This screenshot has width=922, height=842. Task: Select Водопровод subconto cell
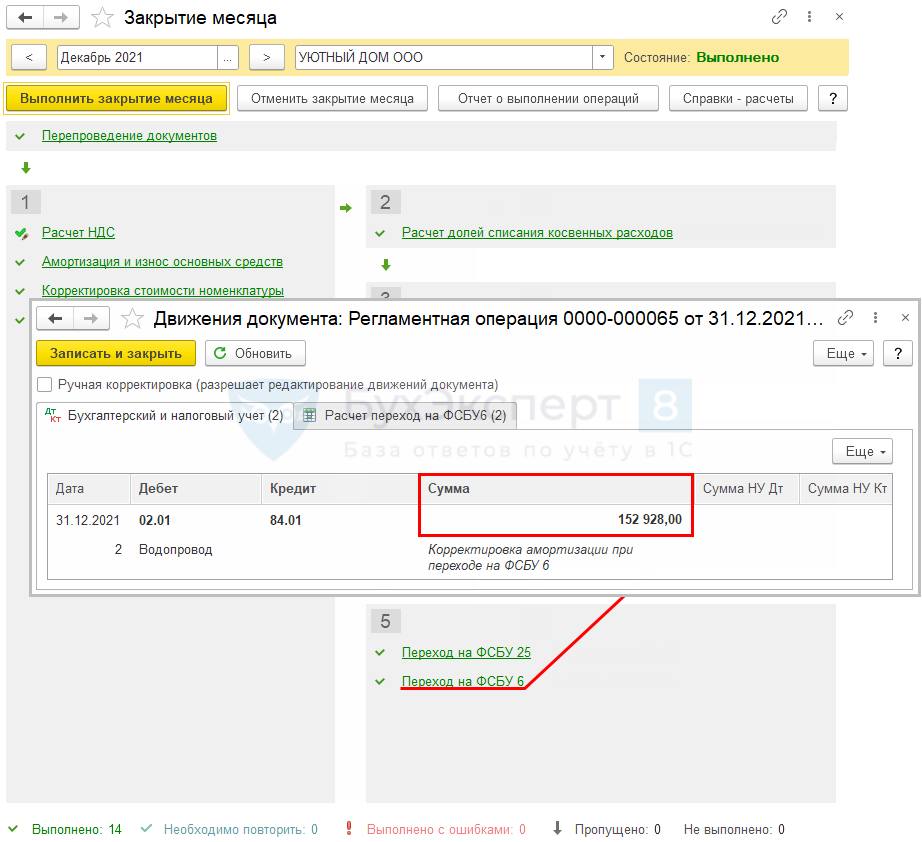pos(175,550)
